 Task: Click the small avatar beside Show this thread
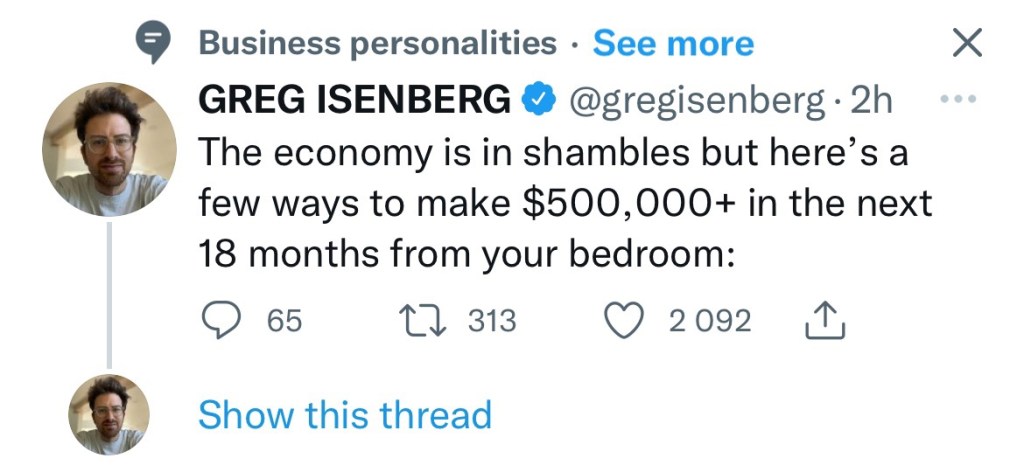click(108, 414)
